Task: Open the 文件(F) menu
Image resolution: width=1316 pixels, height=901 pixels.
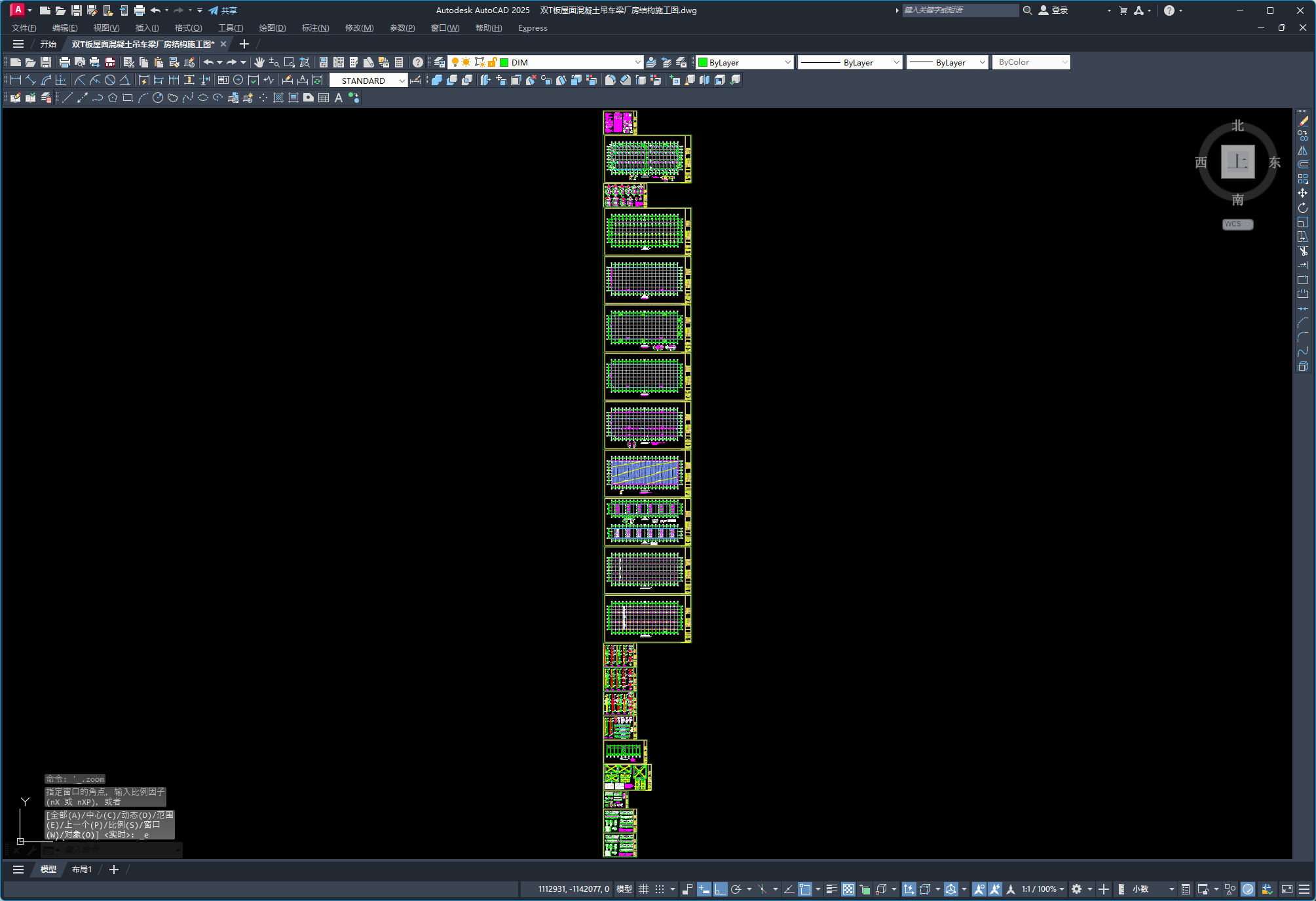Action: (x=24, y=28)
